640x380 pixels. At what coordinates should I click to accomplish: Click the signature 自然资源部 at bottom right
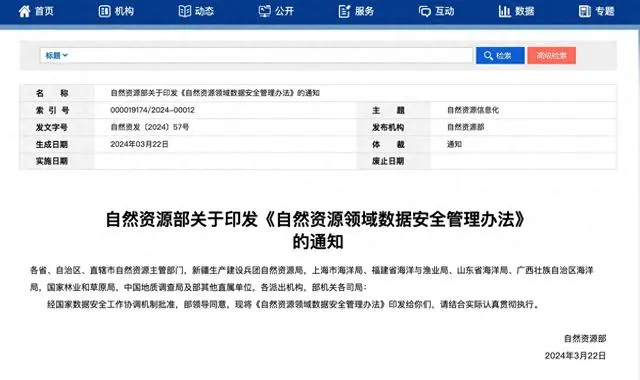pyautogui.click(x=585, y=338)
